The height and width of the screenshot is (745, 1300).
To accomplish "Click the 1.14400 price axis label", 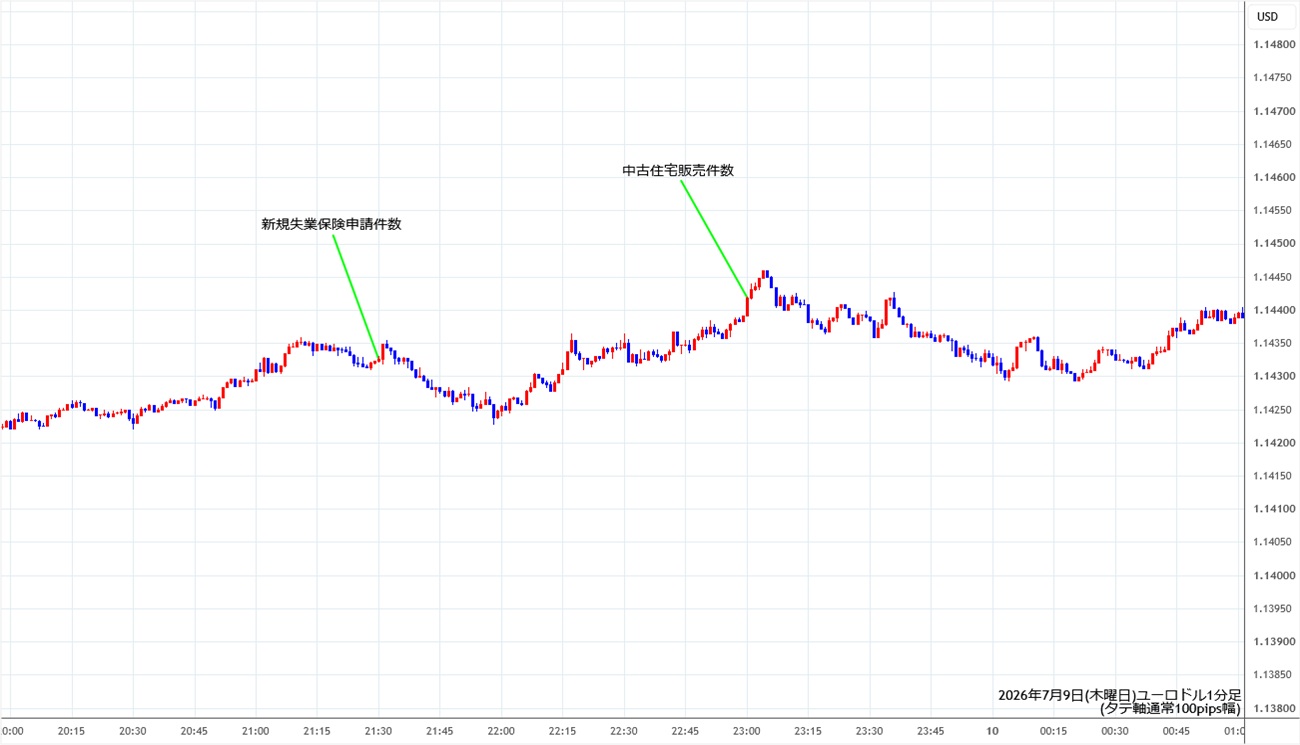I will (x=1273, y=310).
